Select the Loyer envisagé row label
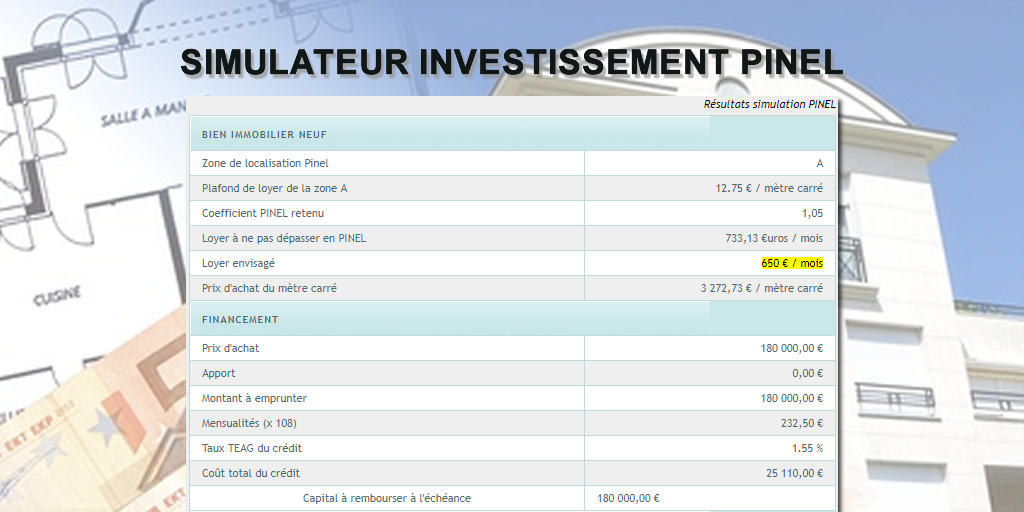Viewport: 1024px width, 512px height. [x=238, y=263]
